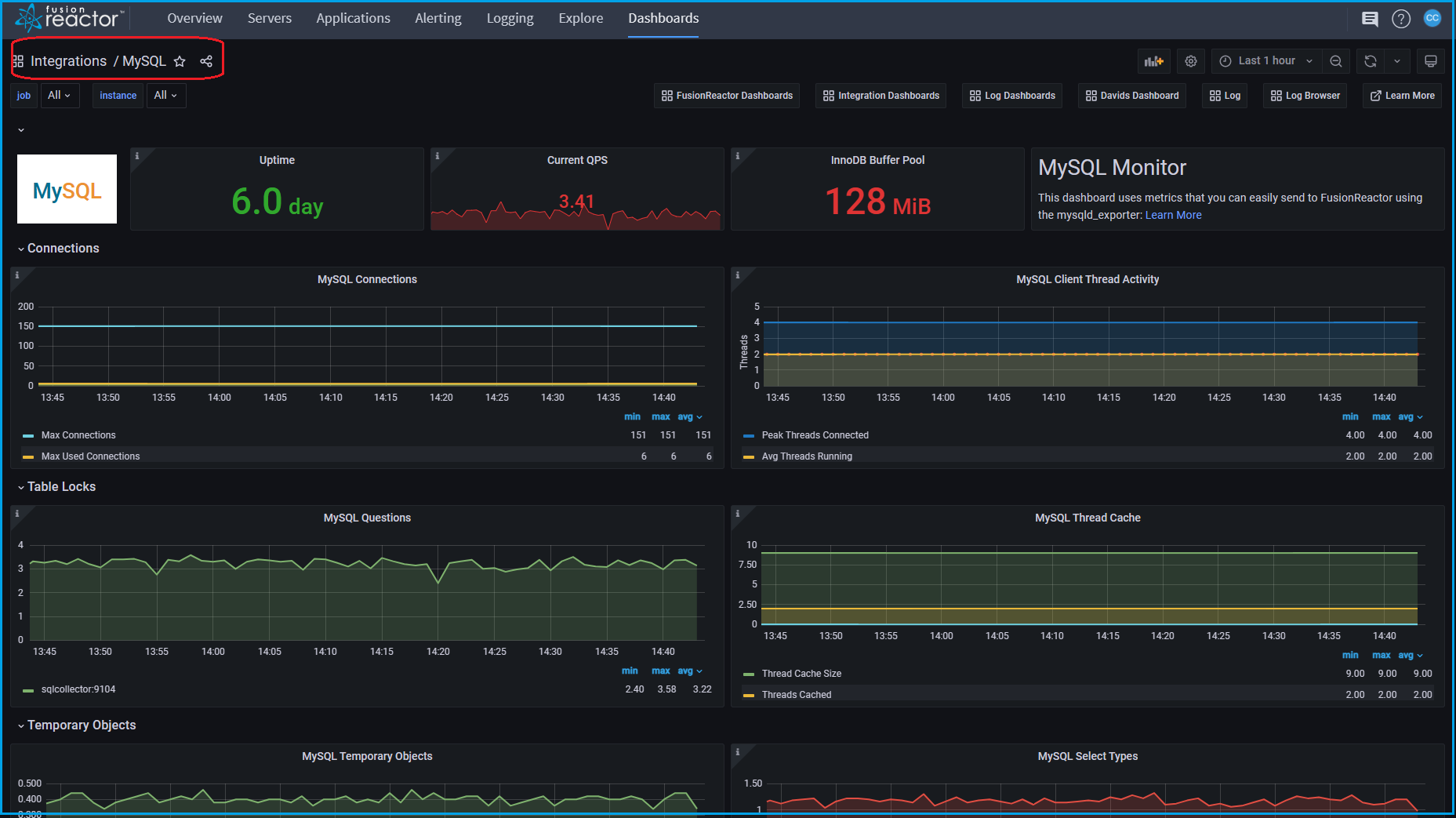This screenshot has height=818, width=1456.
Task: Toggle Max Used Connections series
Action: coord(90,456)
